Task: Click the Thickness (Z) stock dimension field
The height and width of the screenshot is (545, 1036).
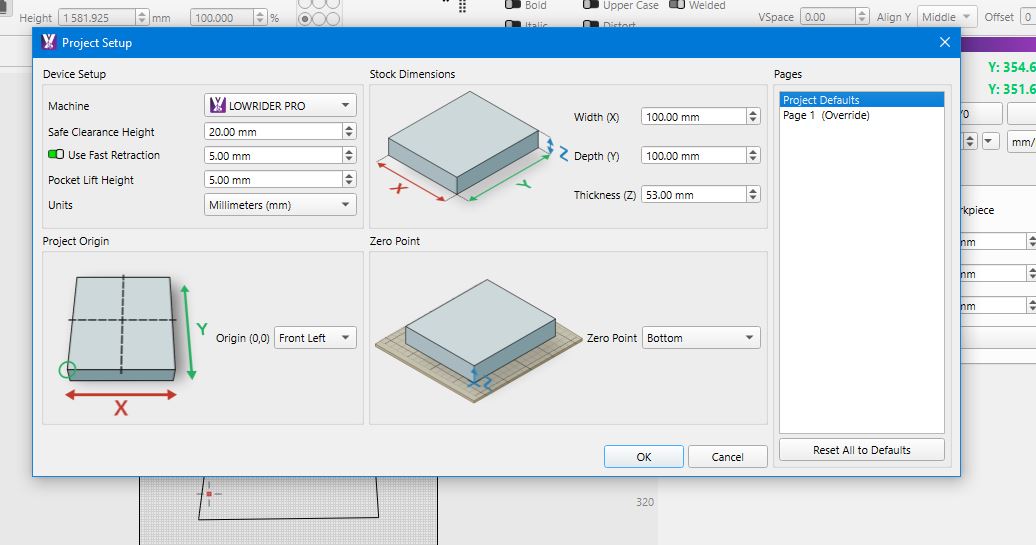Action: [693, 194]
